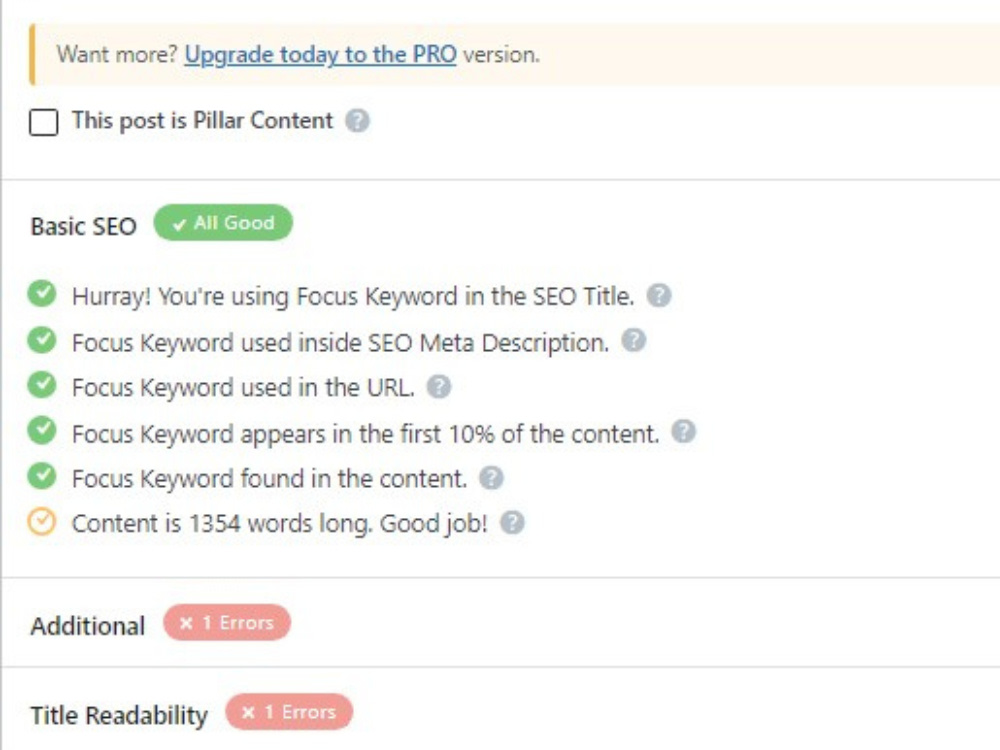Open help for Focus Keyword found in content
Viewport: 1000px width, 750px height.
click(x=491, y=478)
